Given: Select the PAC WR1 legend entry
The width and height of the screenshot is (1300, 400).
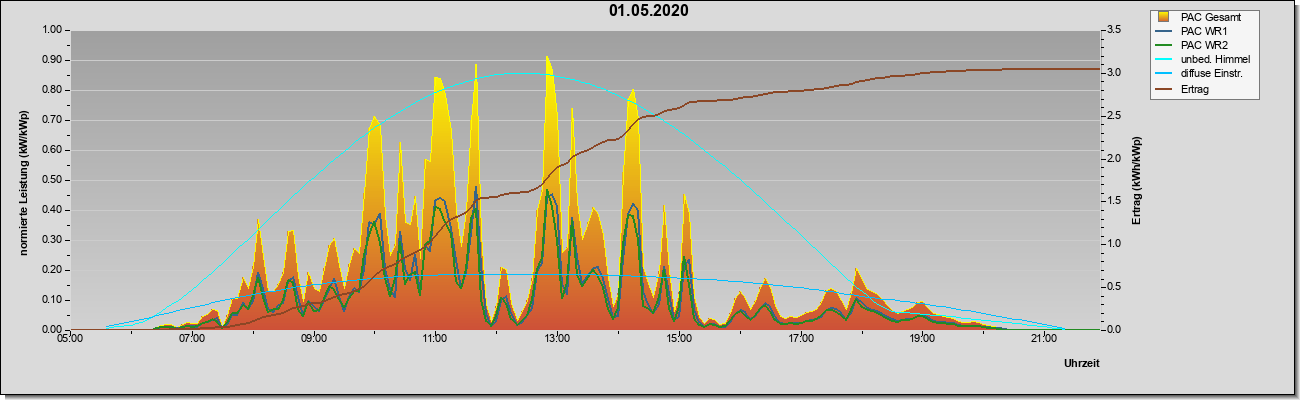Looking at the screenshot, I should (1192, 31).
